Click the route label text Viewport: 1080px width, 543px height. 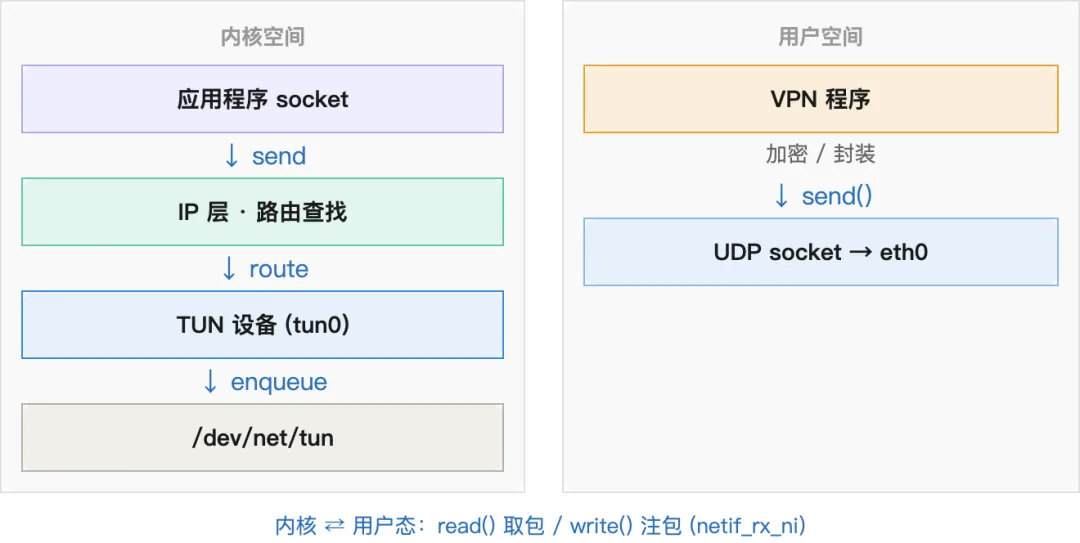279,269
